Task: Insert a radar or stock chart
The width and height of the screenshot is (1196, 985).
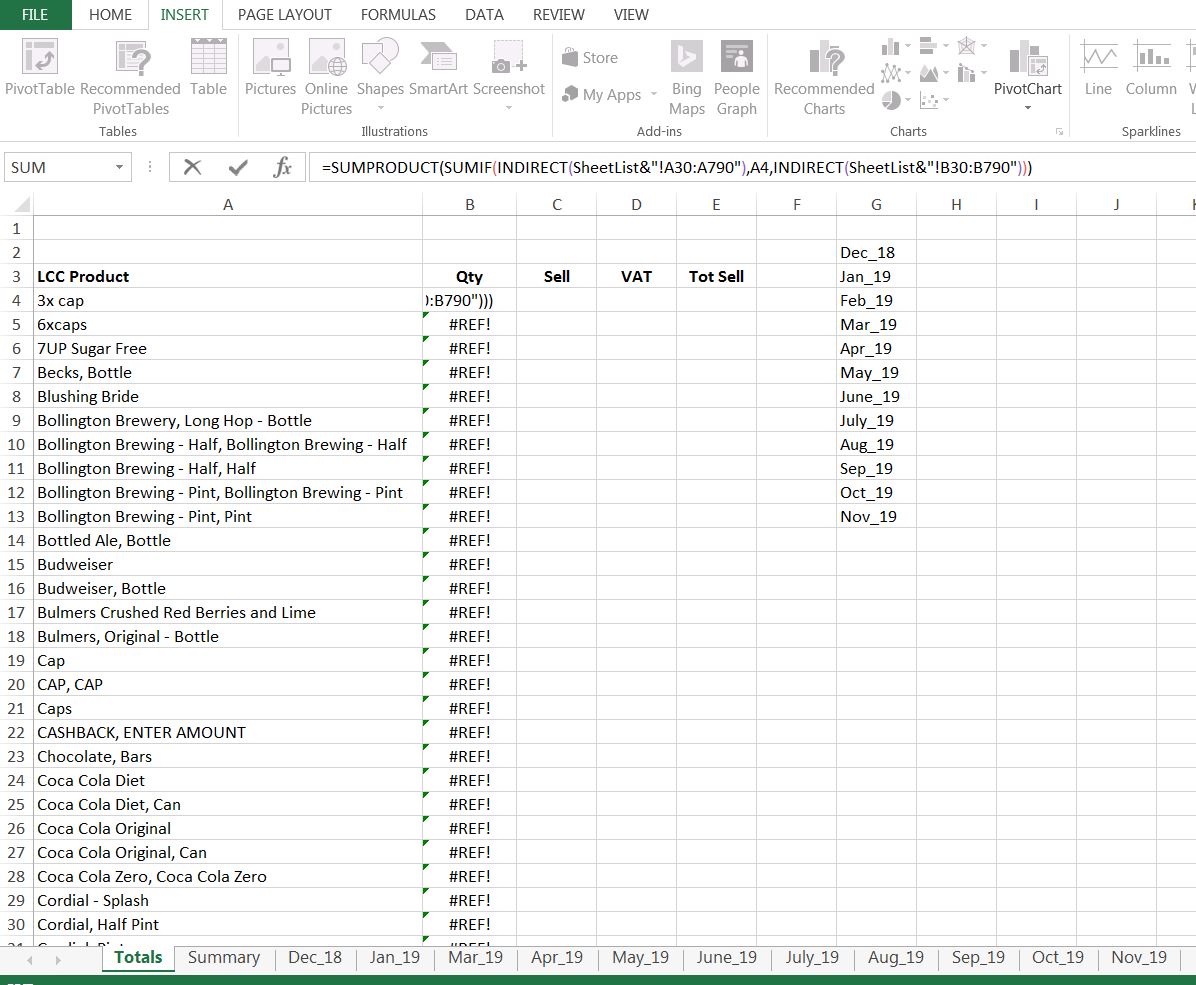Action: (x=966, y=46)
